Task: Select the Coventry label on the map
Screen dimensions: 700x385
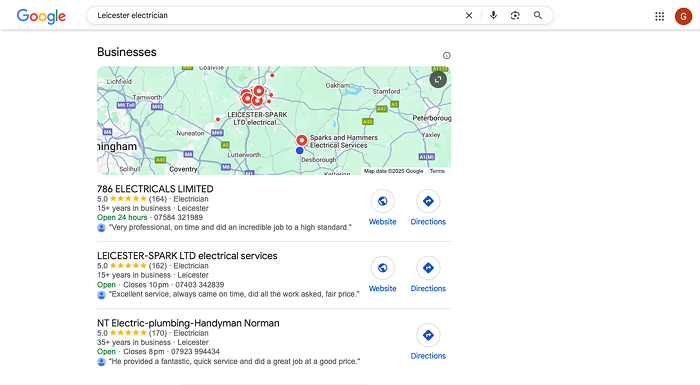Action: (x=183, y=169)
